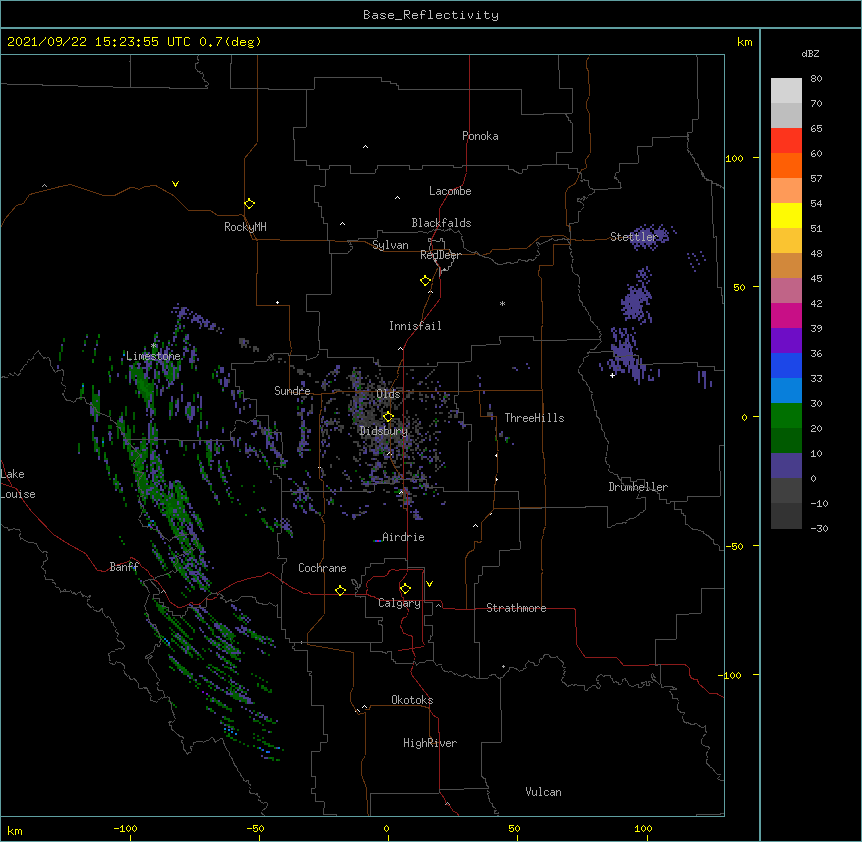
Task: Select the Okotoks label
Action: coord(412,700)
